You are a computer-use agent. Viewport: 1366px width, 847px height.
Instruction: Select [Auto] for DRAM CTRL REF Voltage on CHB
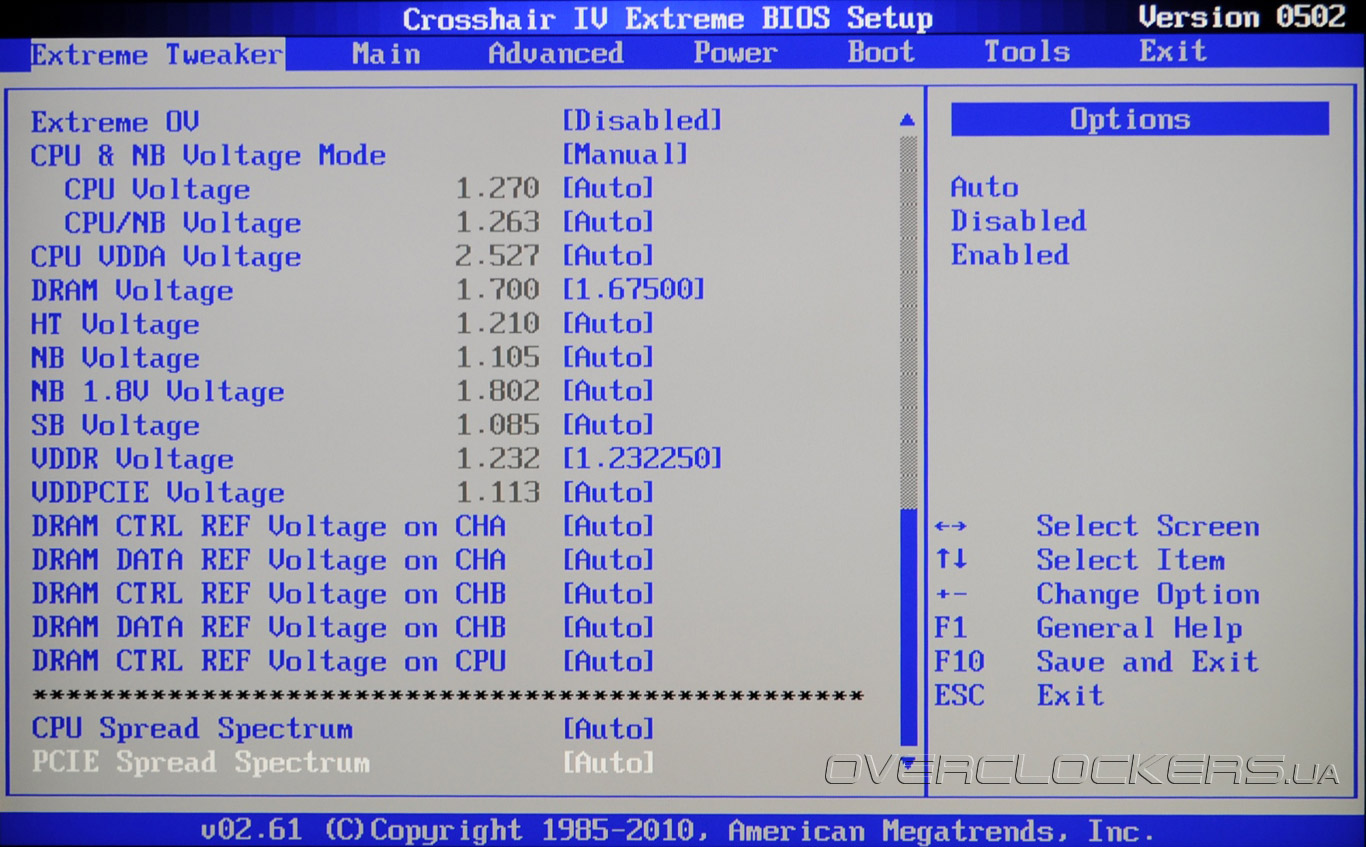(608, 594)
